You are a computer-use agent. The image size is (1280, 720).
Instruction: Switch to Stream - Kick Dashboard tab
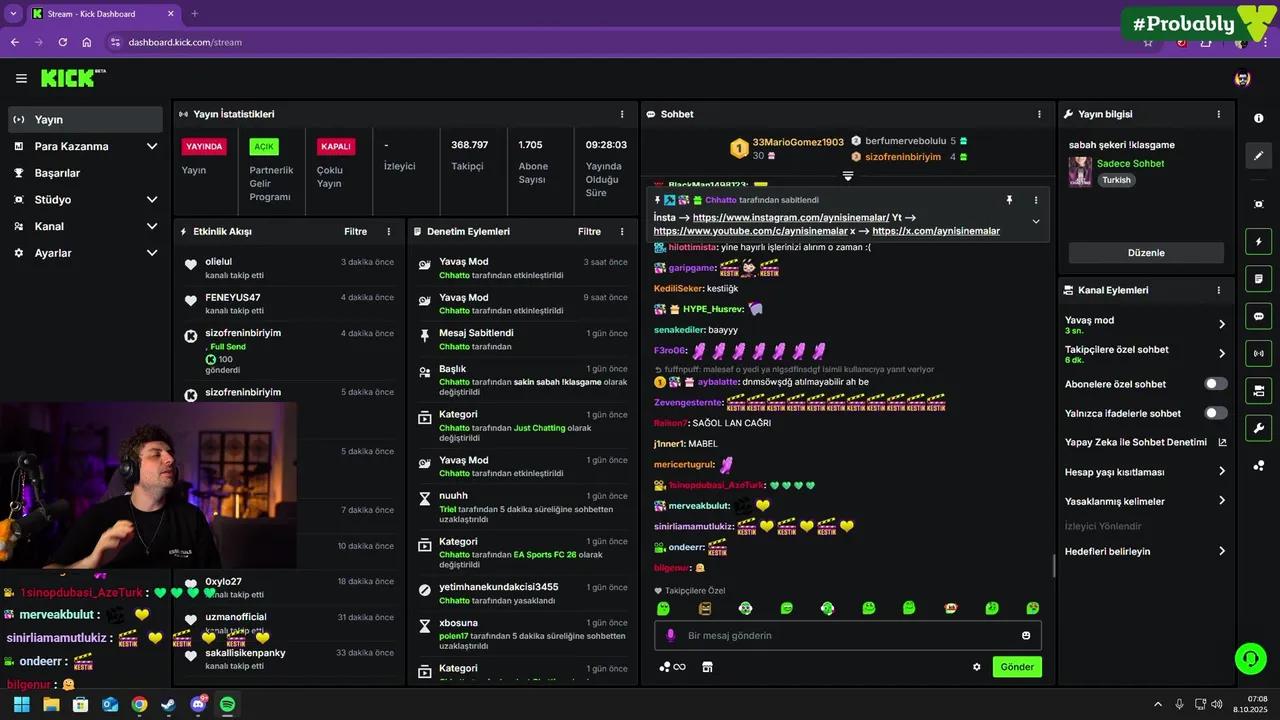coord(102,14)
